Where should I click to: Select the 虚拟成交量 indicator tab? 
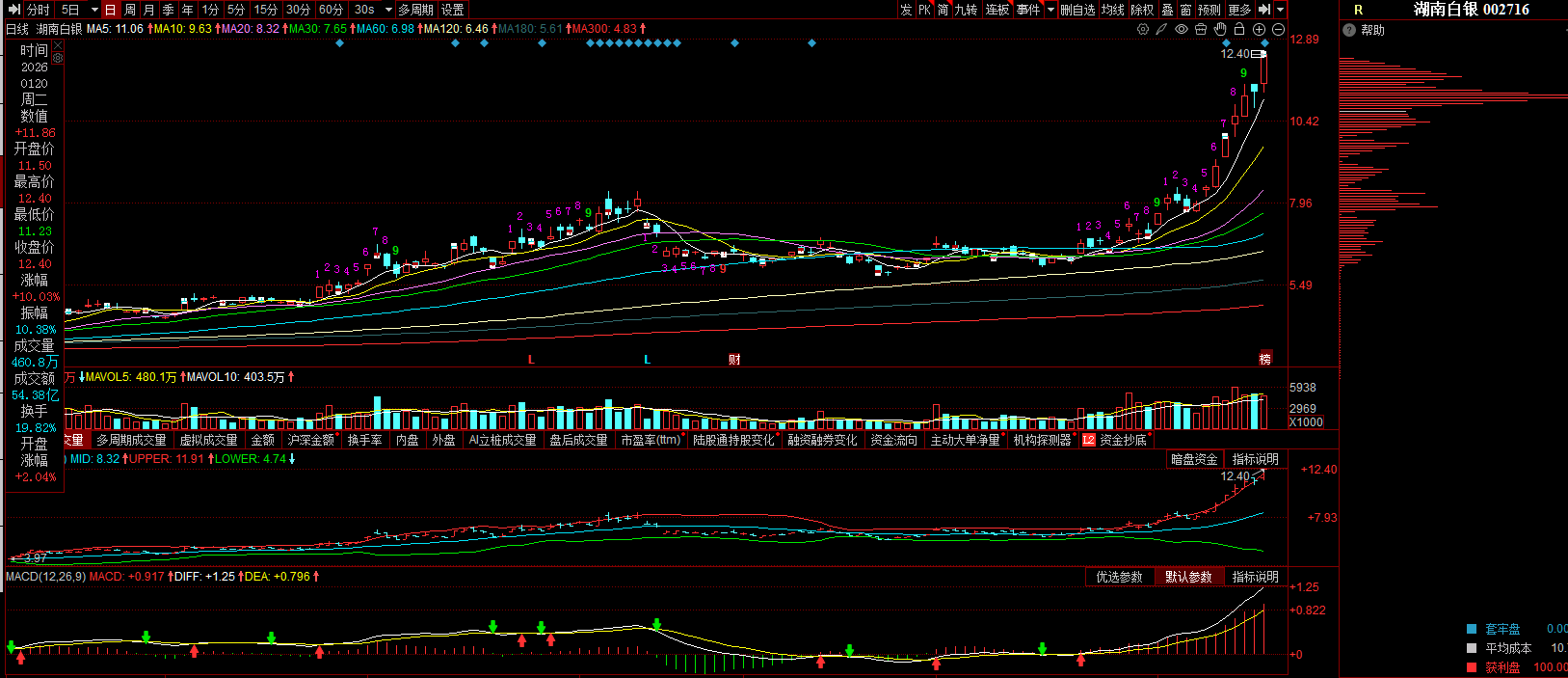click(x=209, y=440)
